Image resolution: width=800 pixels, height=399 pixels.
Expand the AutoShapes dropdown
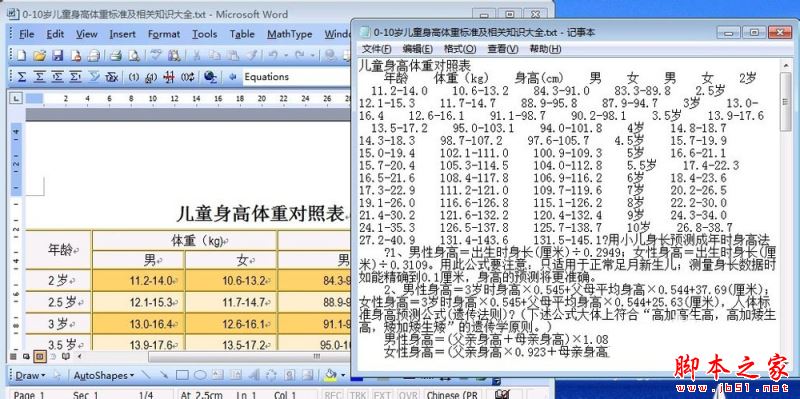point(104,376)
